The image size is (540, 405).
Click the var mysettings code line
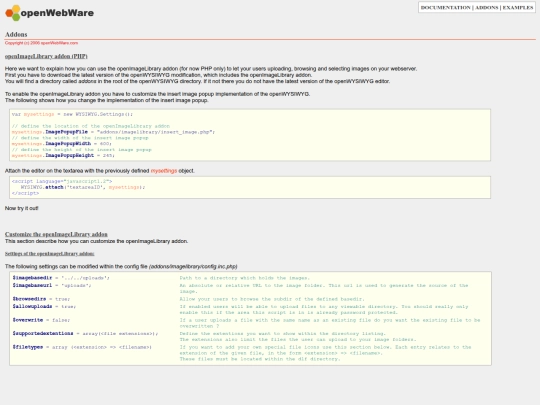[x=72, y=114]
